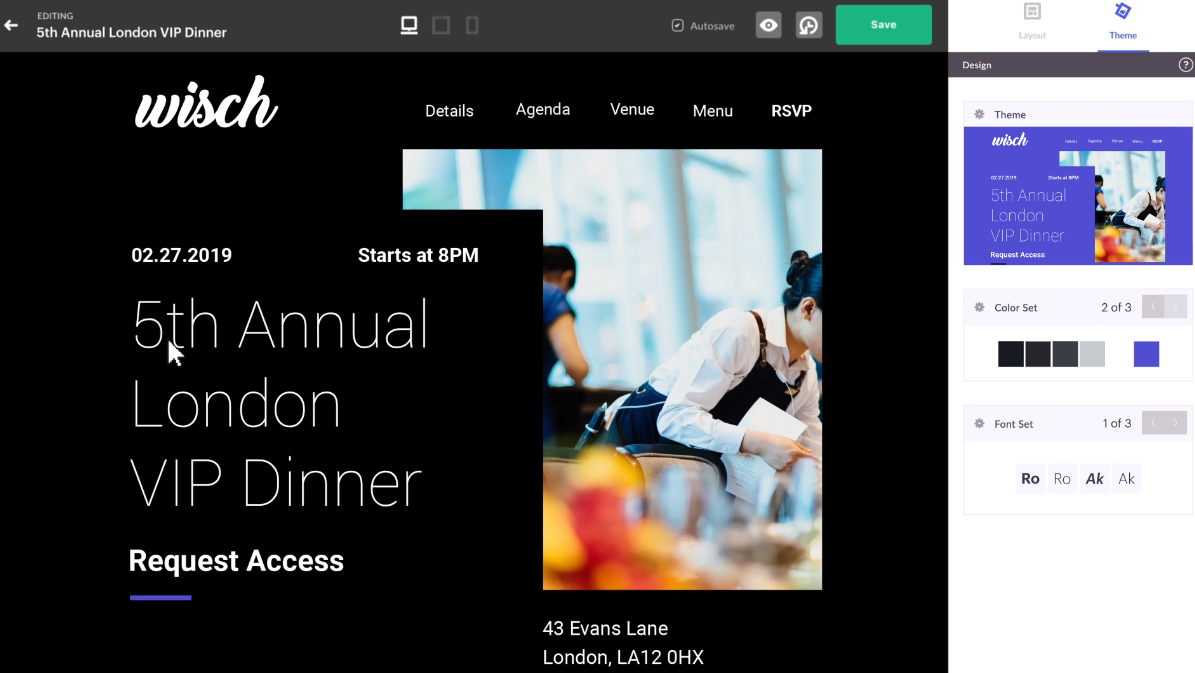Image resolution: width=1195 pixels, height=673 pixels.
Task: Open revision history icon next to Save
Action: tap(809, 25)
